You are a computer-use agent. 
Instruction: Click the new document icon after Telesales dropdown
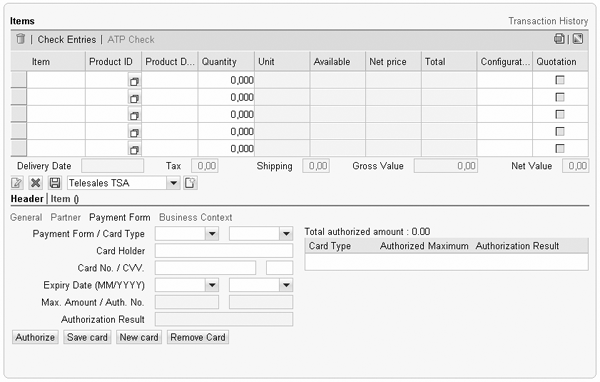(x=190, y=183)
